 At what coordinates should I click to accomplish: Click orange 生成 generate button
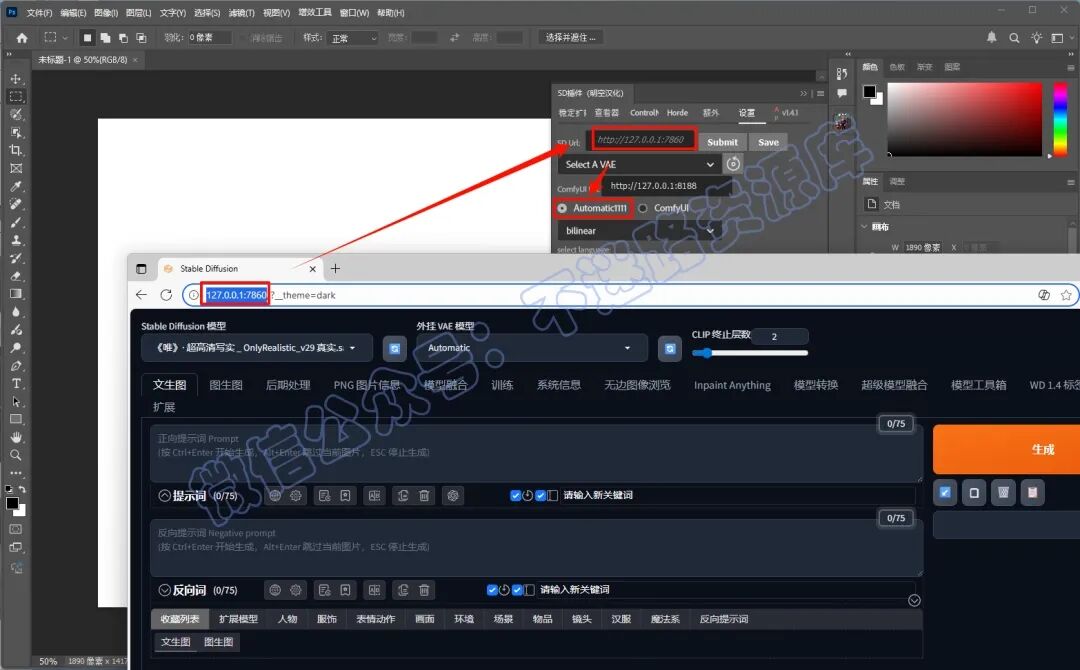pyautogui.click(x=1006, y=449)
